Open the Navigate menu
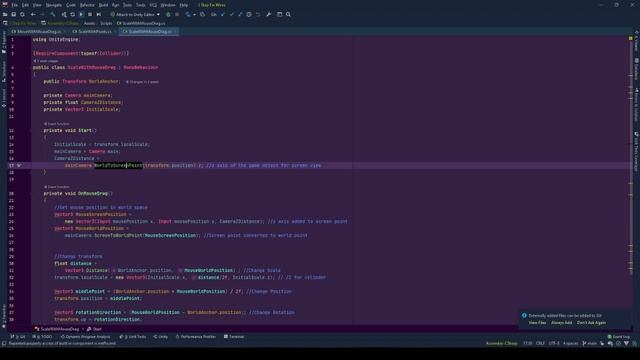This screenshot has width=640, height=360. pos(53,5)
